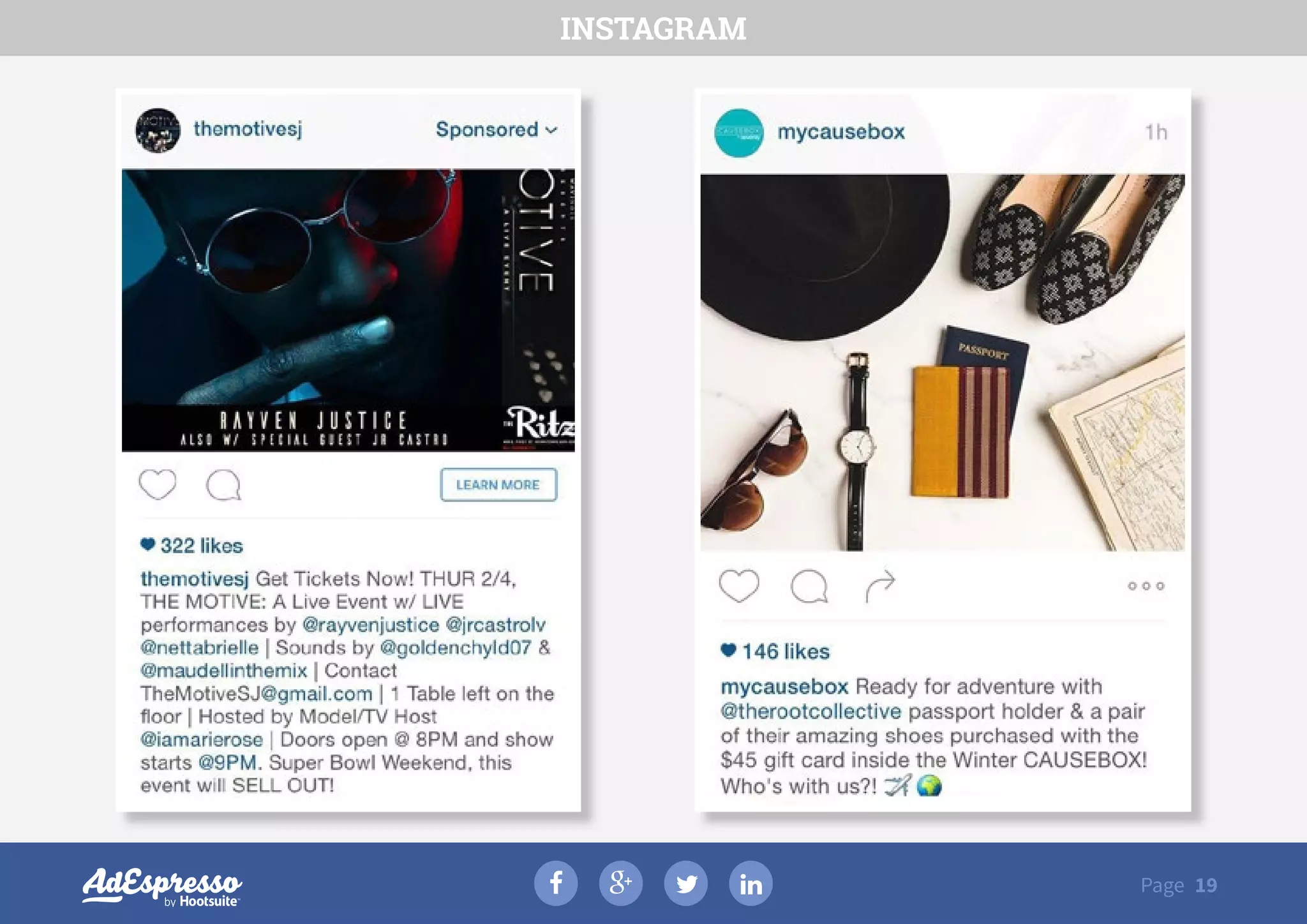Click the Facebook share icon in footer
This screenshot has width=1307, height=924.
[556, 884]
